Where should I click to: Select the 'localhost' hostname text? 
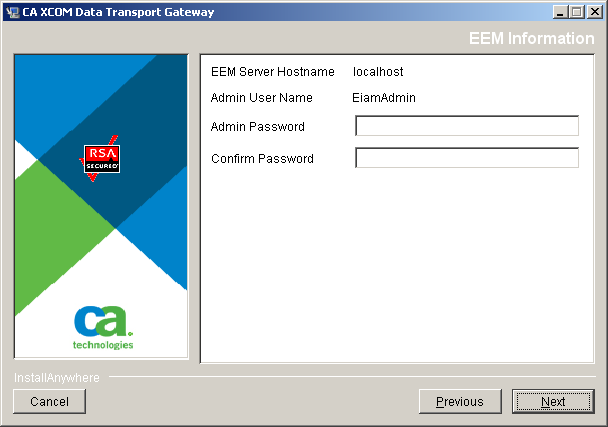(378, 72)
